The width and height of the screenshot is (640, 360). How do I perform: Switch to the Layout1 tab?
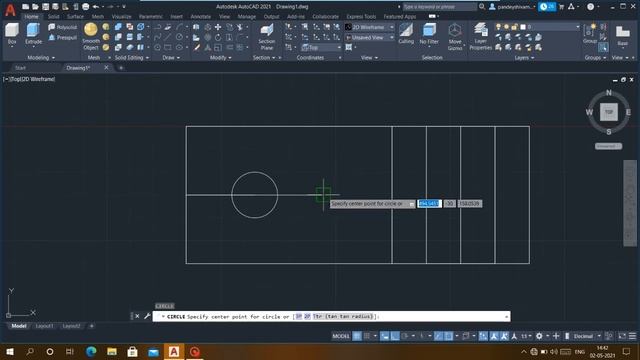44,326
